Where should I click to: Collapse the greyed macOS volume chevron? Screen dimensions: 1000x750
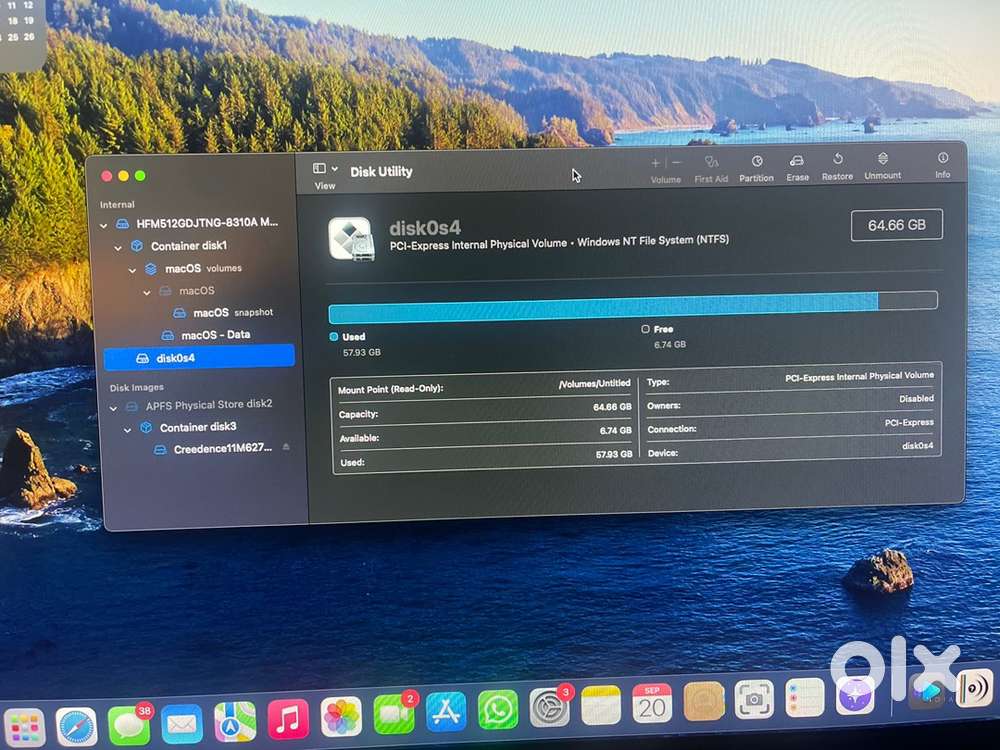click(x=147, y=293)
